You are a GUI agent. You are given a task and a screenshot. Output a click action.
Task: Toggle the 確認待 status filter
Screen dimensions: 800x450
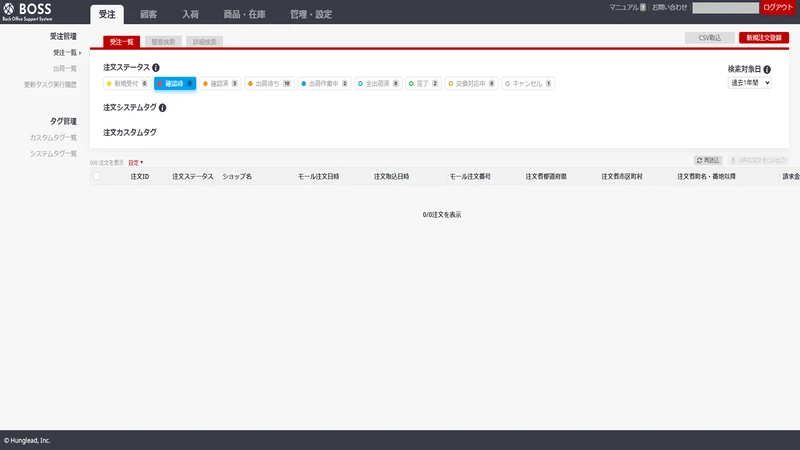tap(175, 84)
